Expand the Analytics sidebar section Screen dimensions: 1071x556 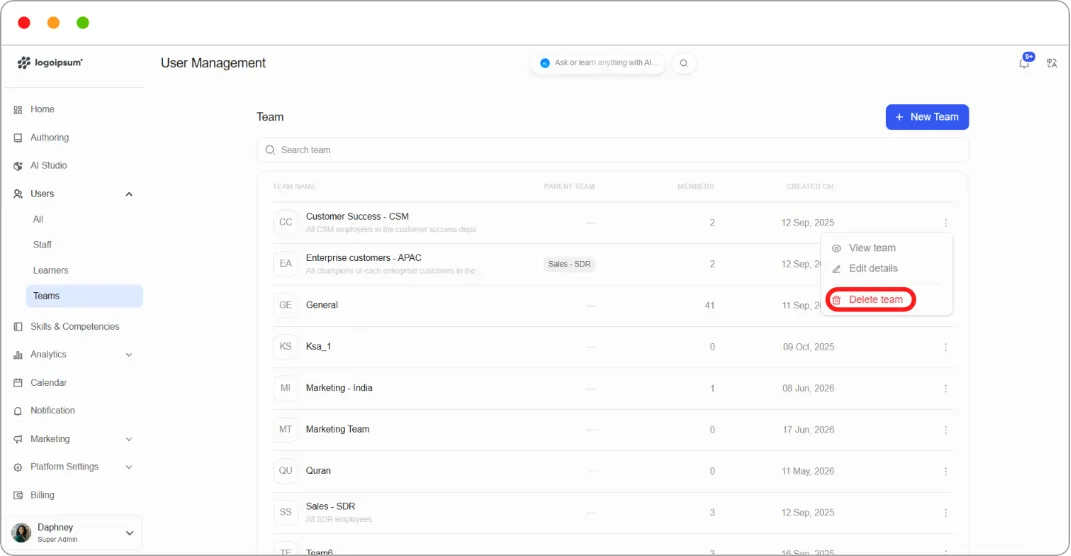point(128,355)
